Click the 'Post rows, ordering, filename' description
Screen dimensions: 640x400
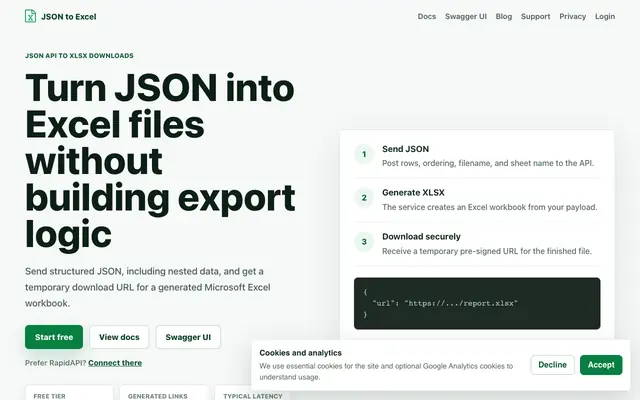488,163
